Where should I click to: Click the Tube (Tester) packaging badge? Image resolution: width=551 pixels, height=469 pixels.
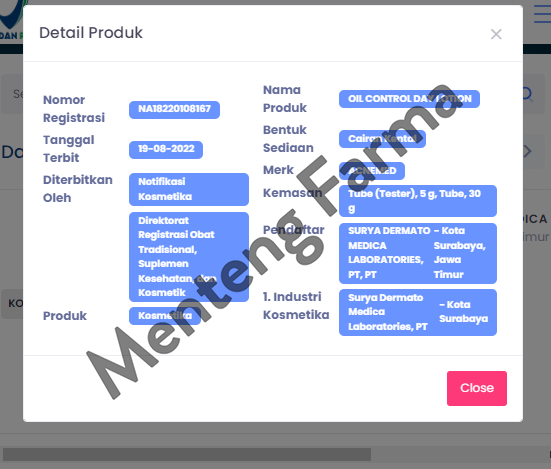point(418,201)
